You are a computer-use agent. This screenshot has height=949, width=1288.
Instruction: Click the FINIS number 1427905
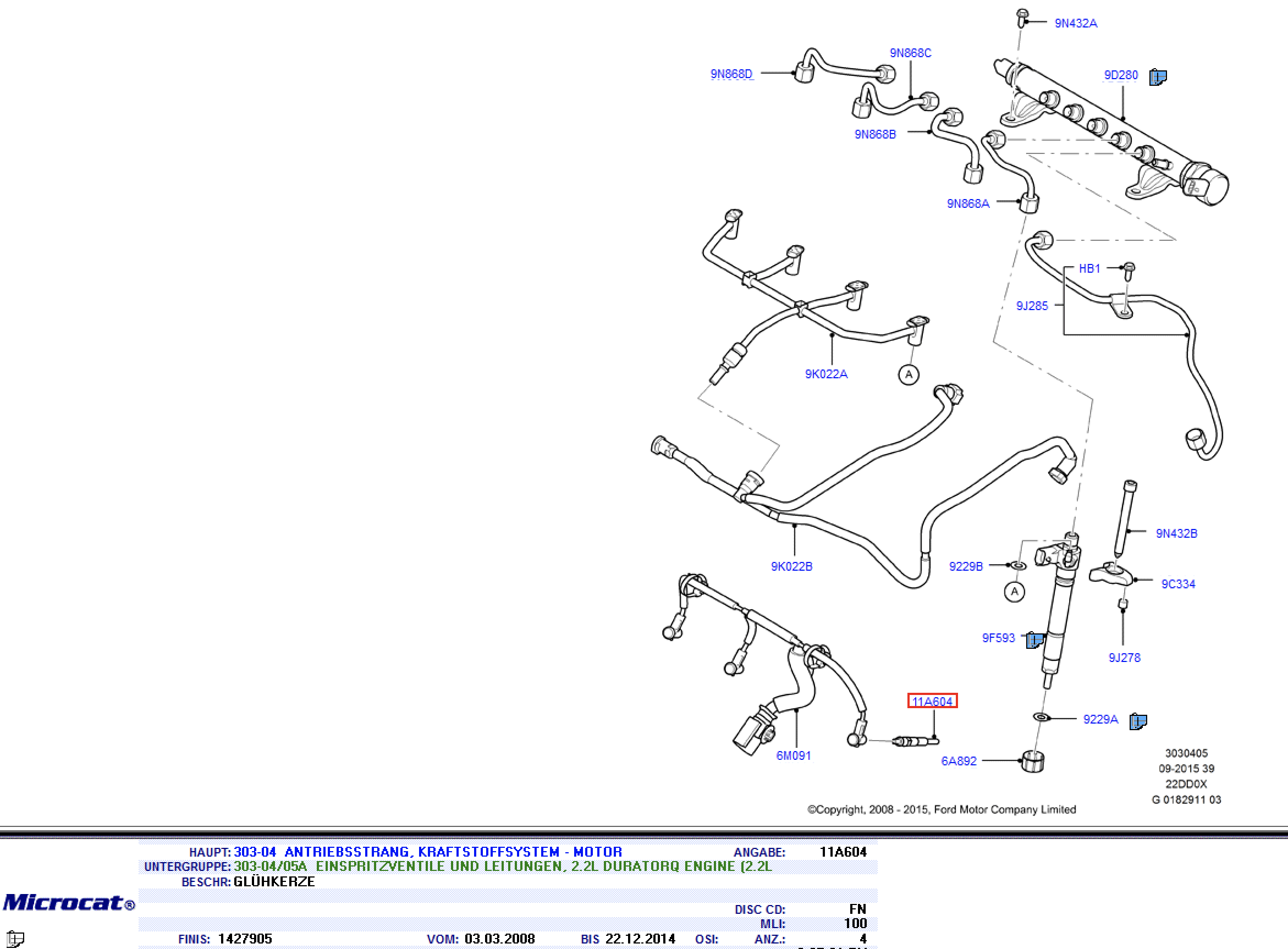[x=245, y=939]
